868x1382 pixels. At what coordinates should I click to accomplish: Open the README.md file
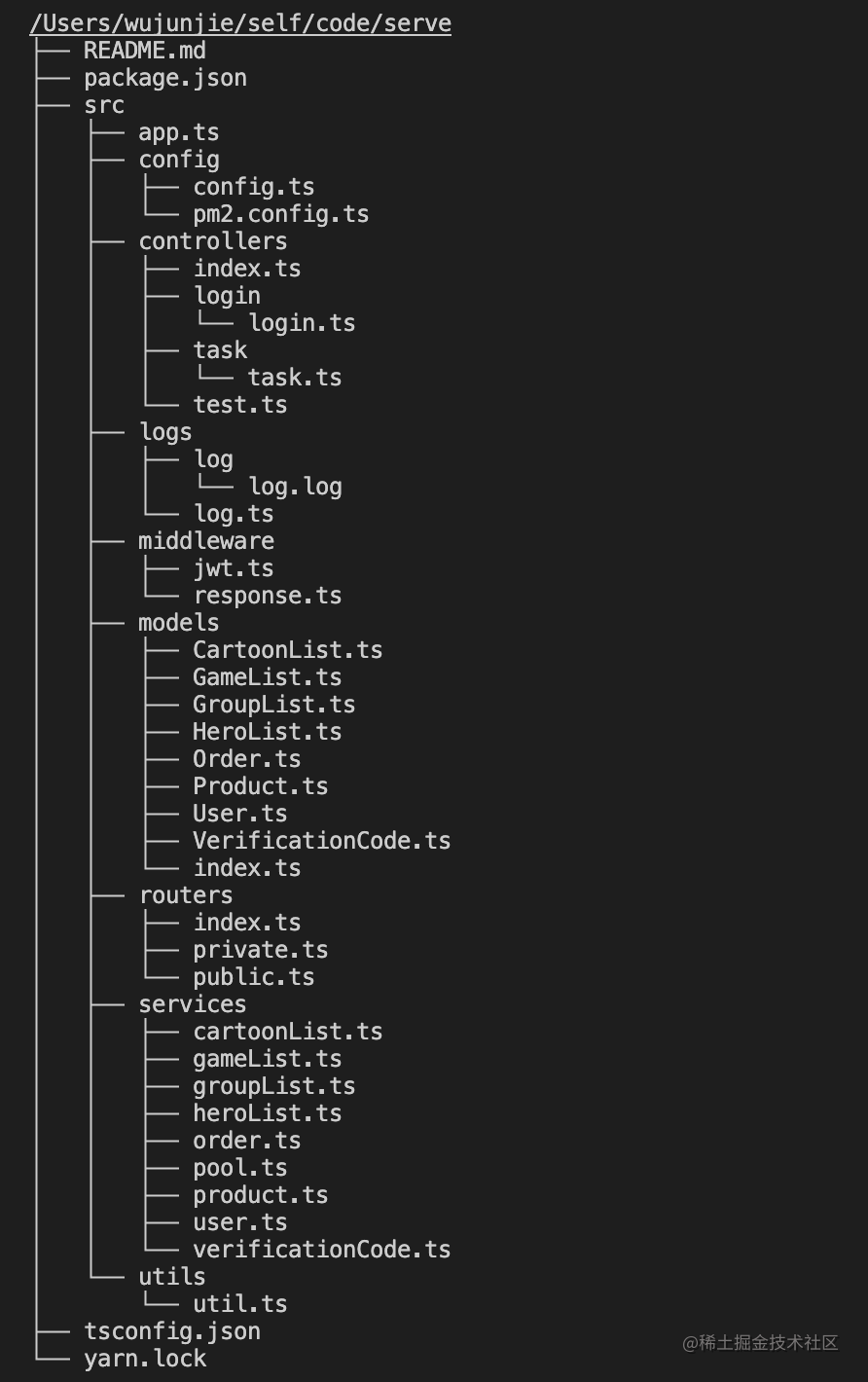pos(145,51)
